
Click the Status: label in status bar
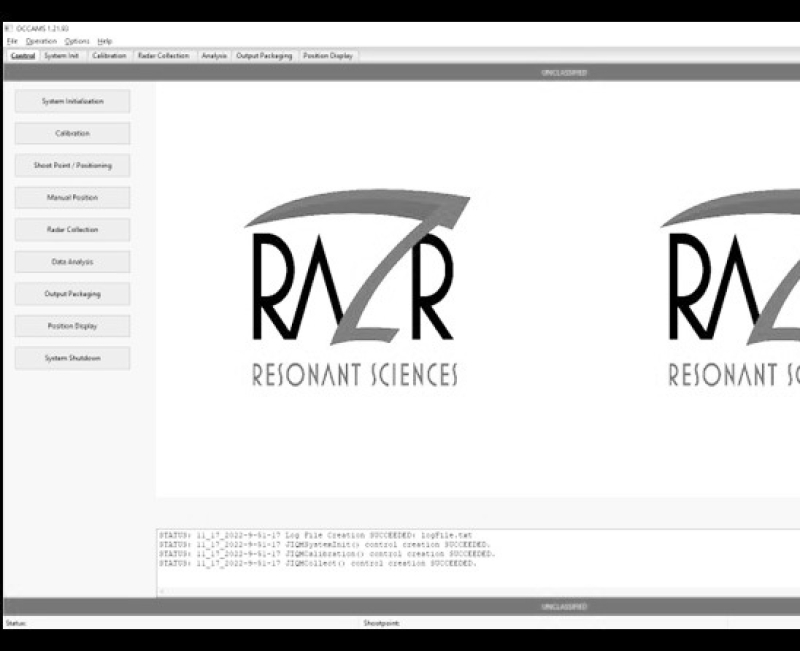click(16, 623)
